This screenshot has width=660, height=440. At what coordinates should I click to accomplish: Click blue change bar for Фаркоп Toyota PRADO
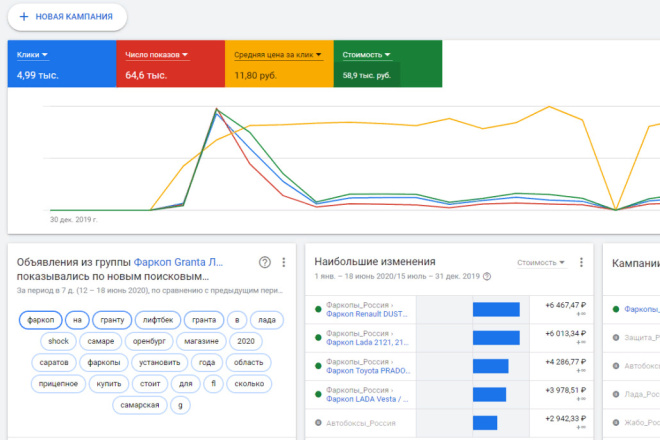[490, 366]
